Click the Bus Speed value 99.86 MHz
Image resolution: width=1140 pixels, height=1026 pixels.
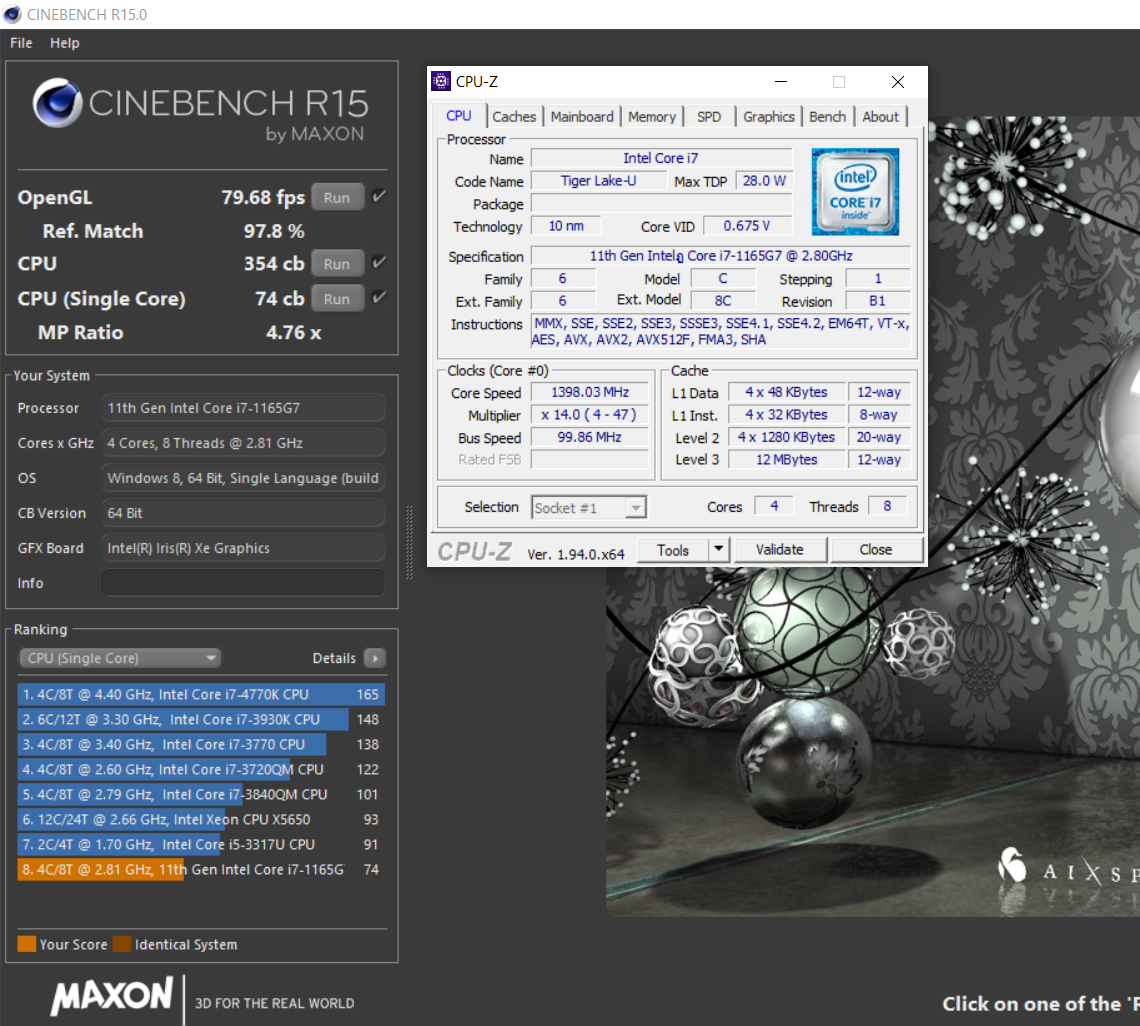590,437
